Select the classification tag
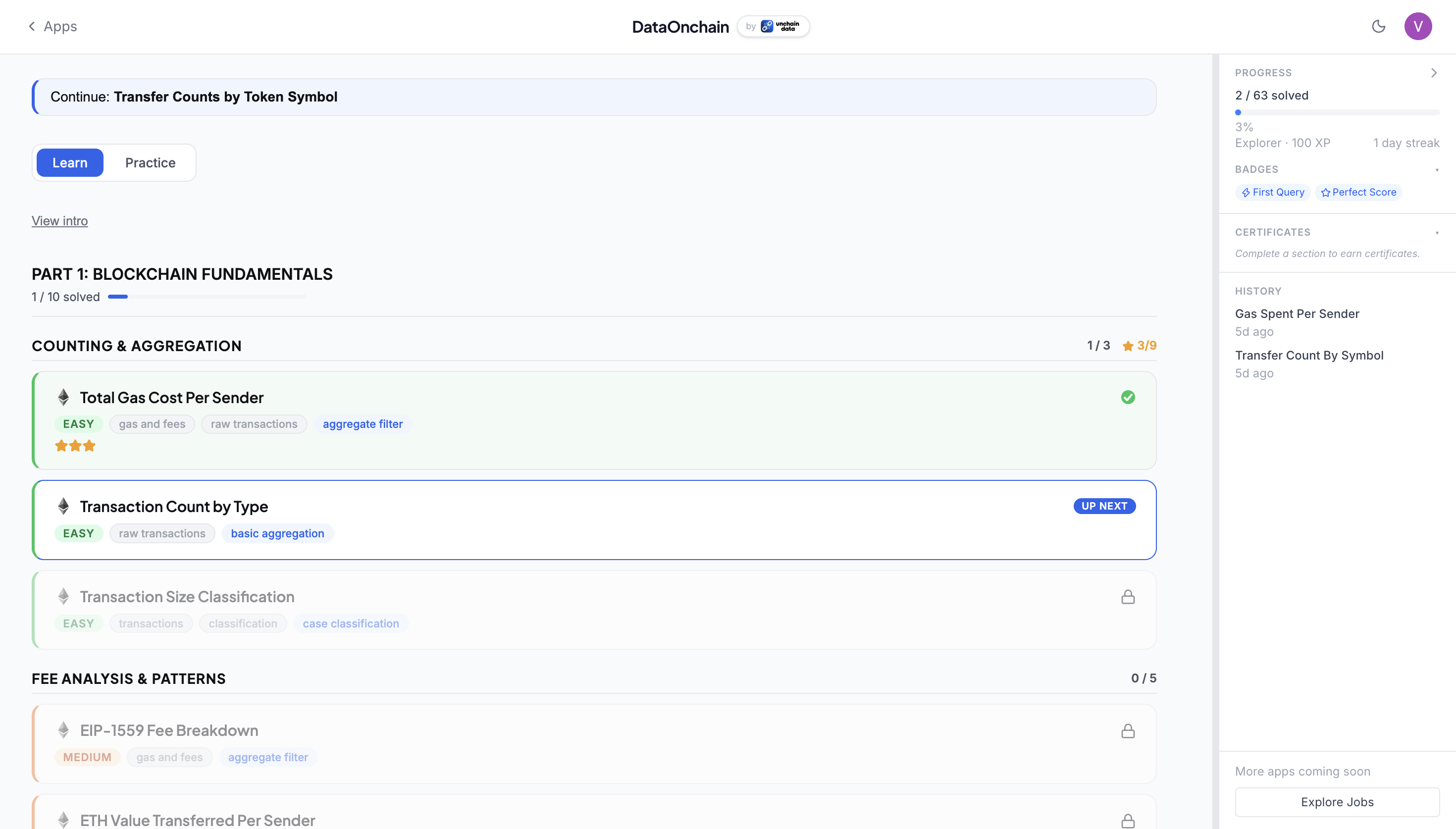 (243, 623)
